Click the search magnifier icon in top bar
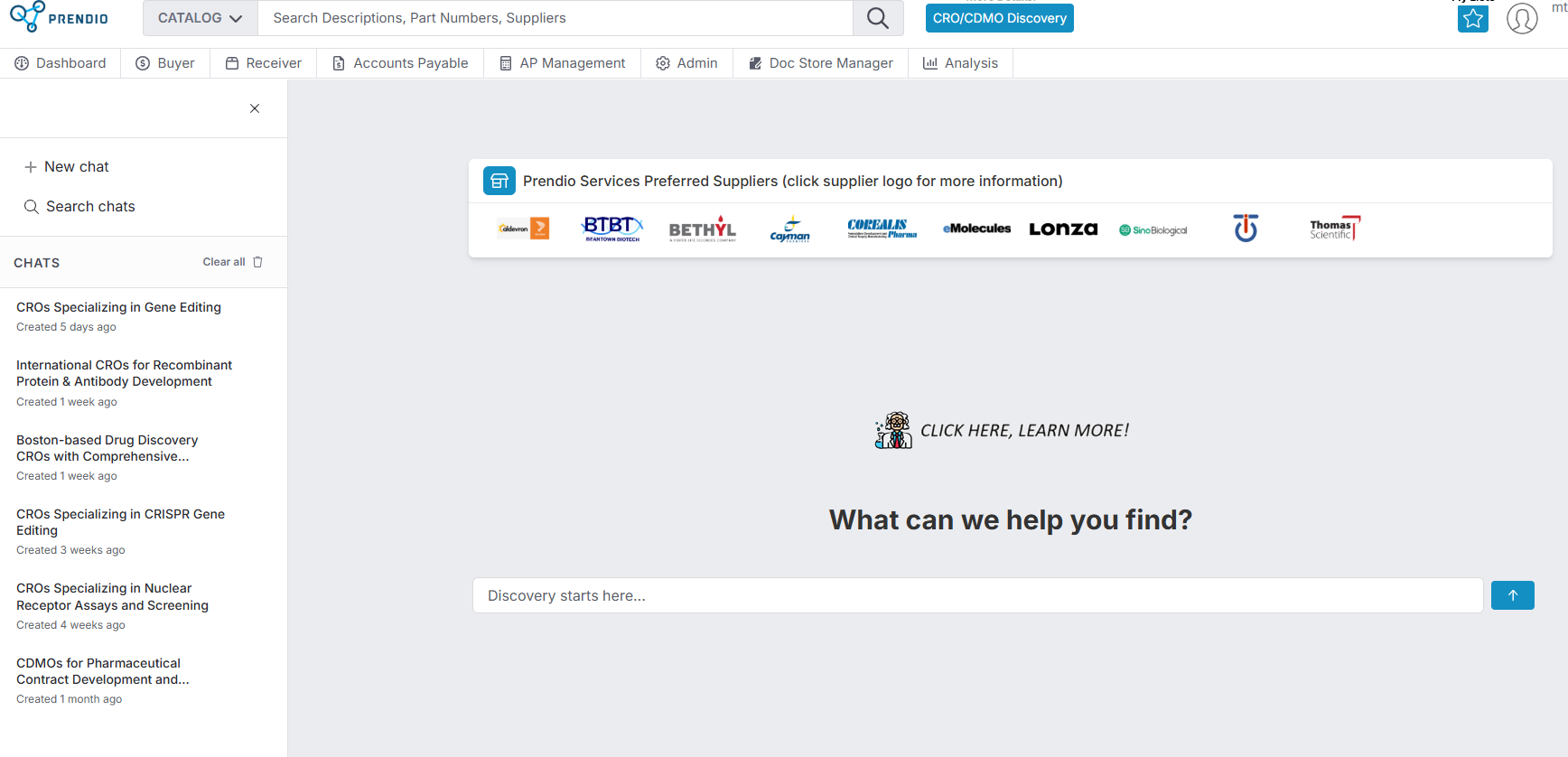 click(x=877, y=18)
